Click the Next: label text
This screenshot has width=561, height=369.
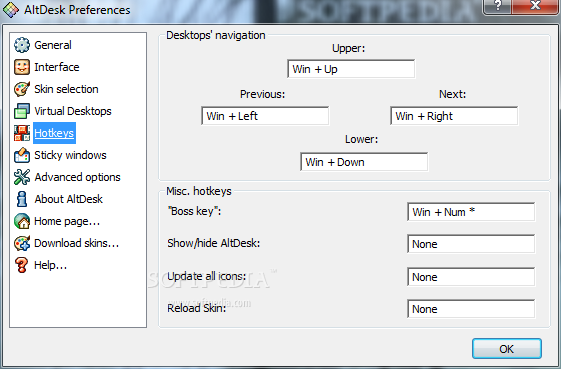[453, 94]
